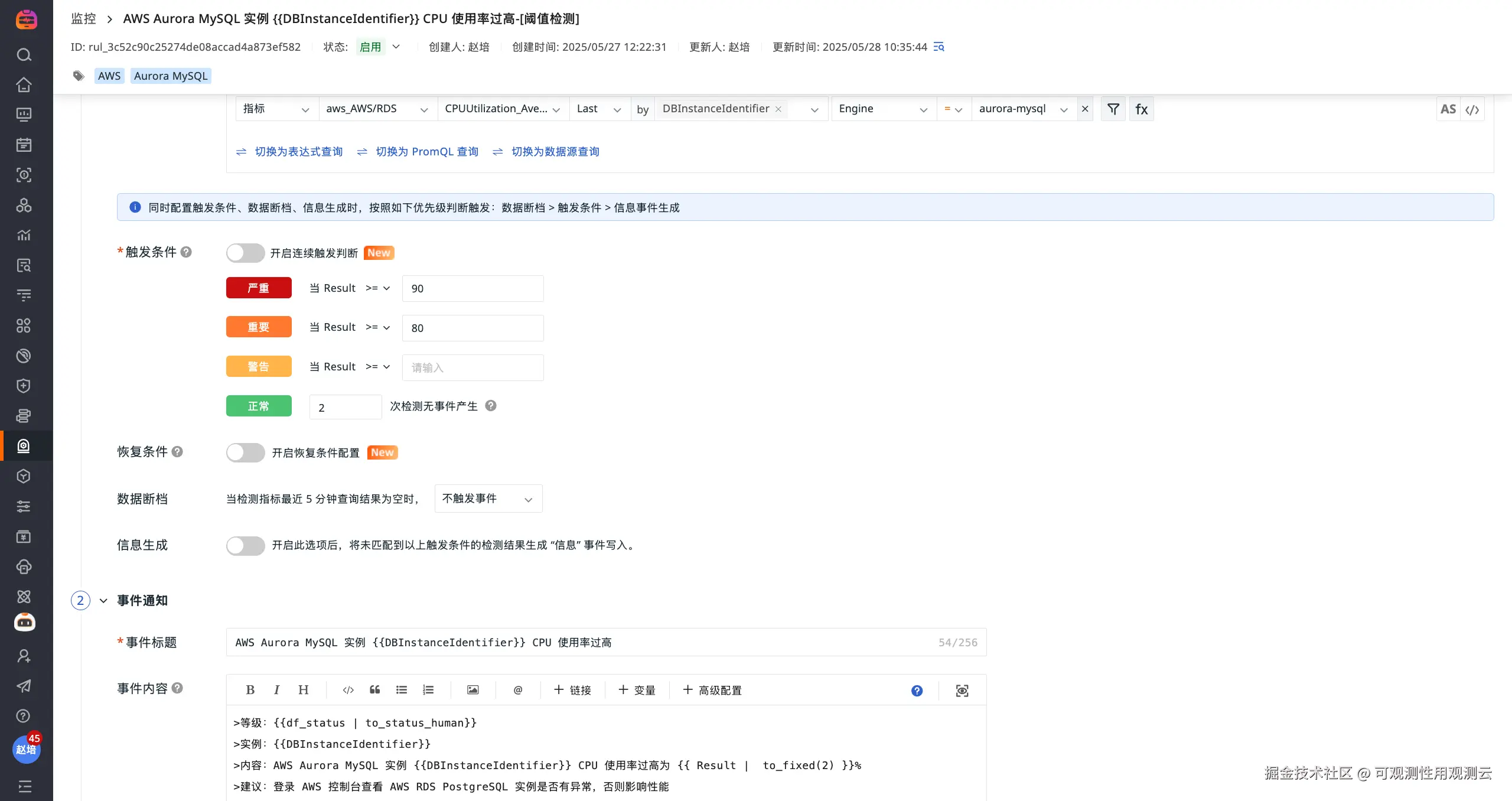
Task: Open the search icon in sidebar
Action: click(24, 55)
